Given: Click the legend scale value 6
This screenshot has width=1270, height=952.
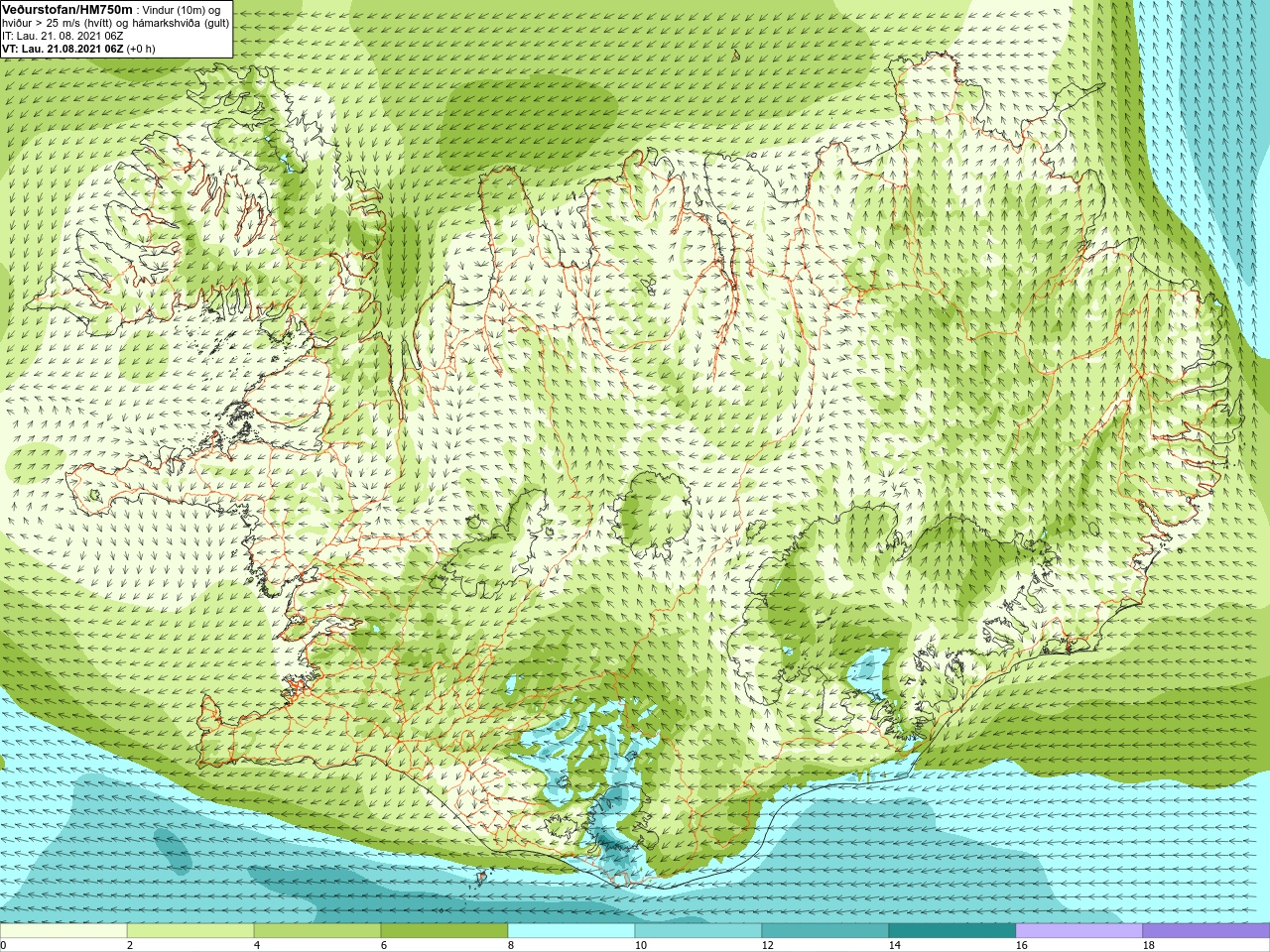Looking at the screenshot, I should click(384, 945).
